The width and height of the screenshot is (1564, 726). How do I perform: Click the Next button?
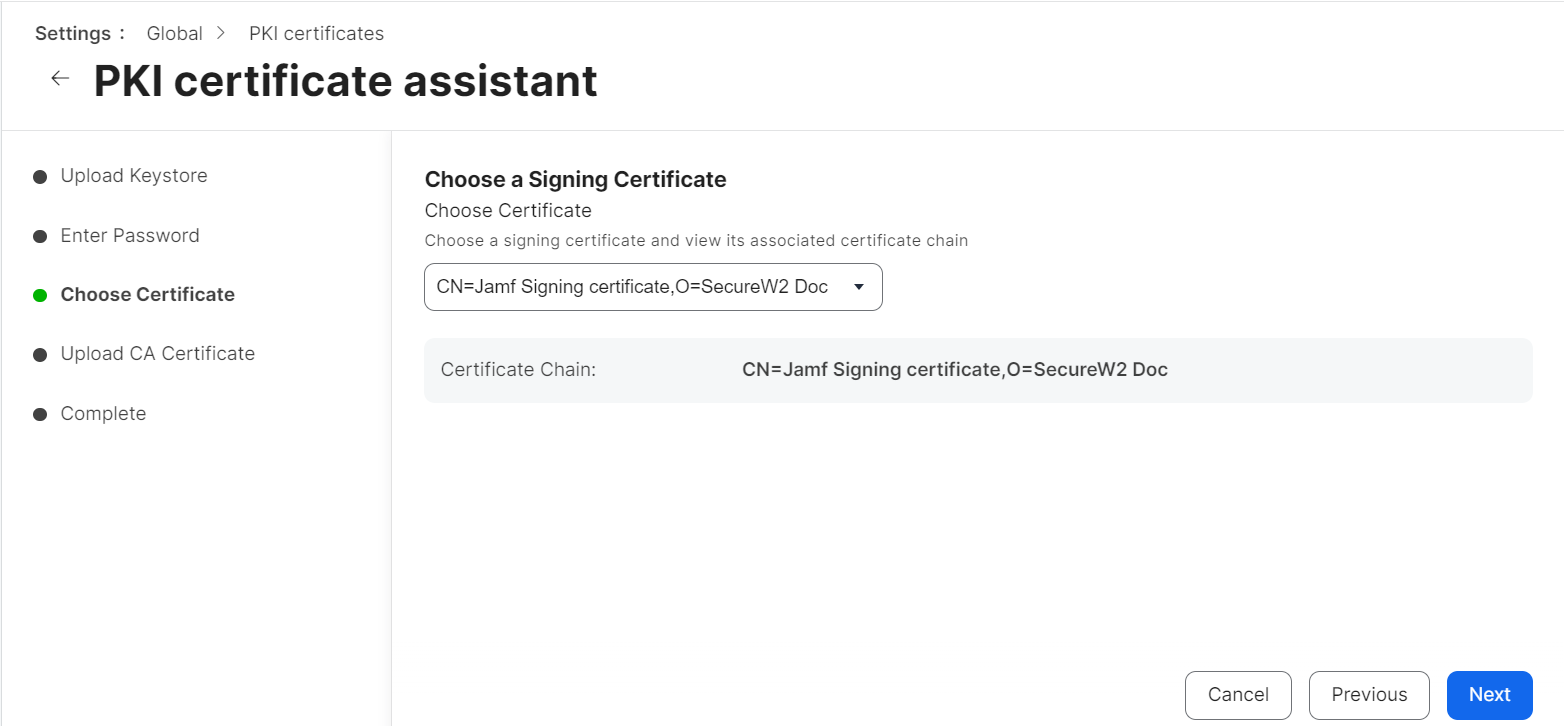(x=1489, y=695)
